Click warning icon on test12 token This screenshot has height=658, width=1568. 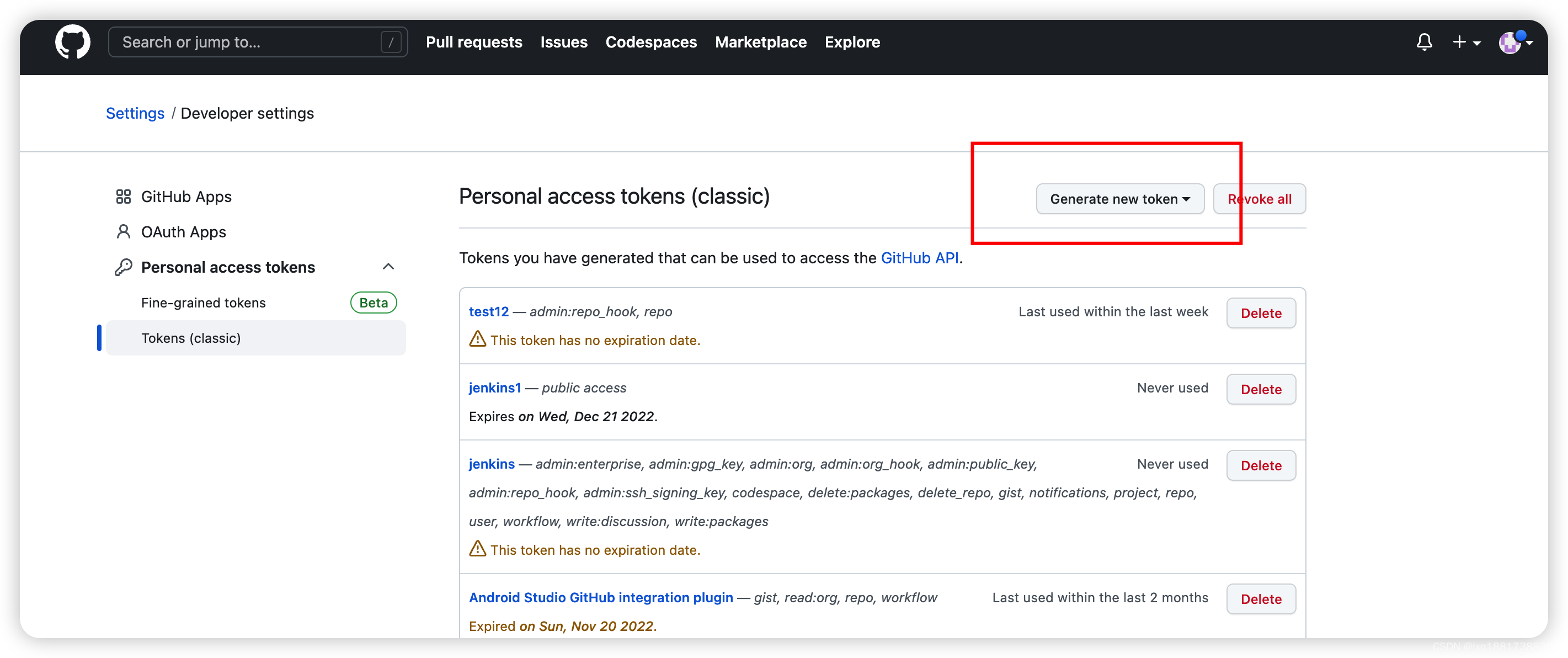click(x=477, y=339)
